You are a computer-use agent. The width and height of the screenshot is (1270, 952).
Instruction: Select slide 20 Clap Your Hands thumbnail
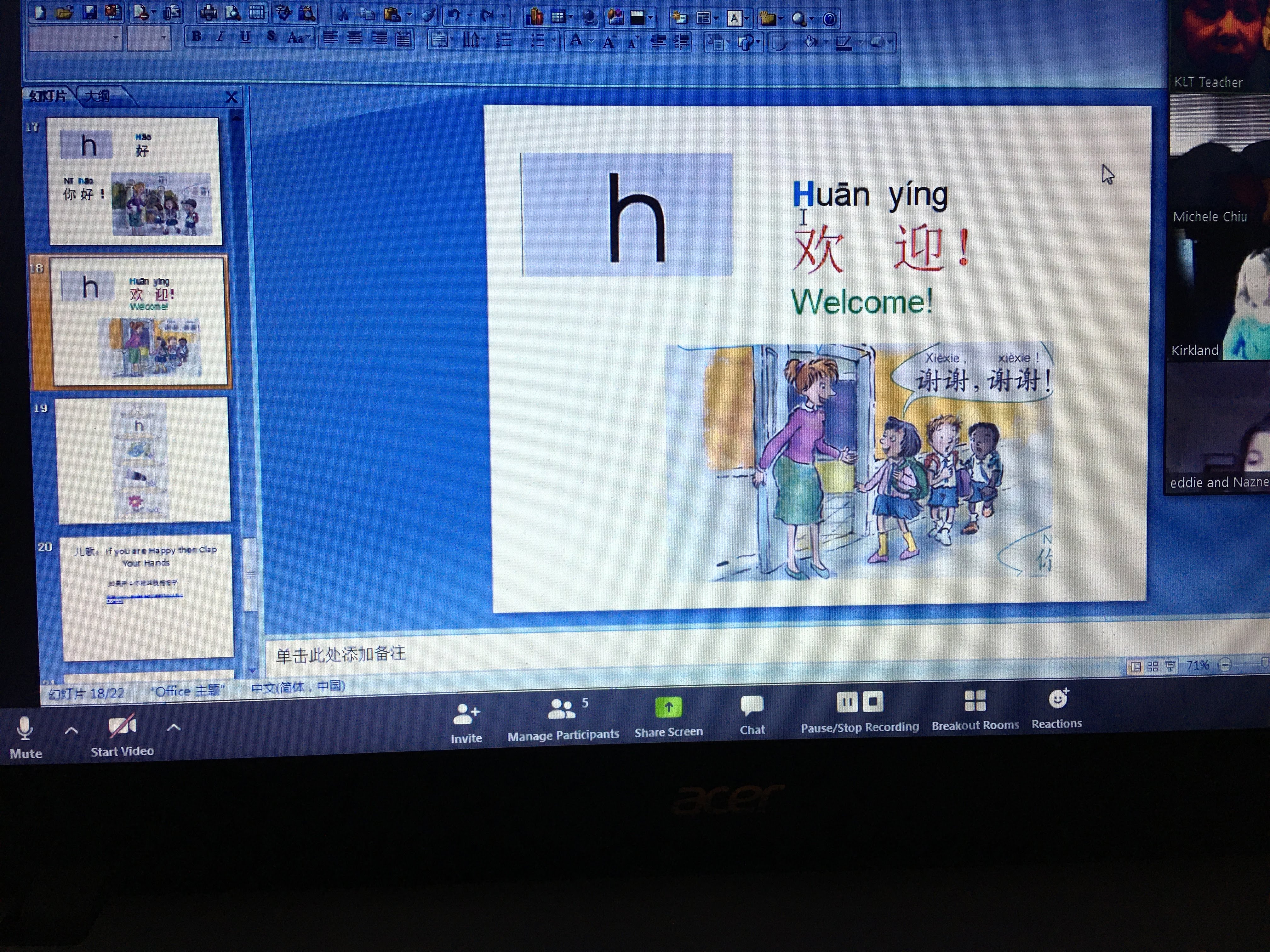pyautogui.click(x=147, y=598)
